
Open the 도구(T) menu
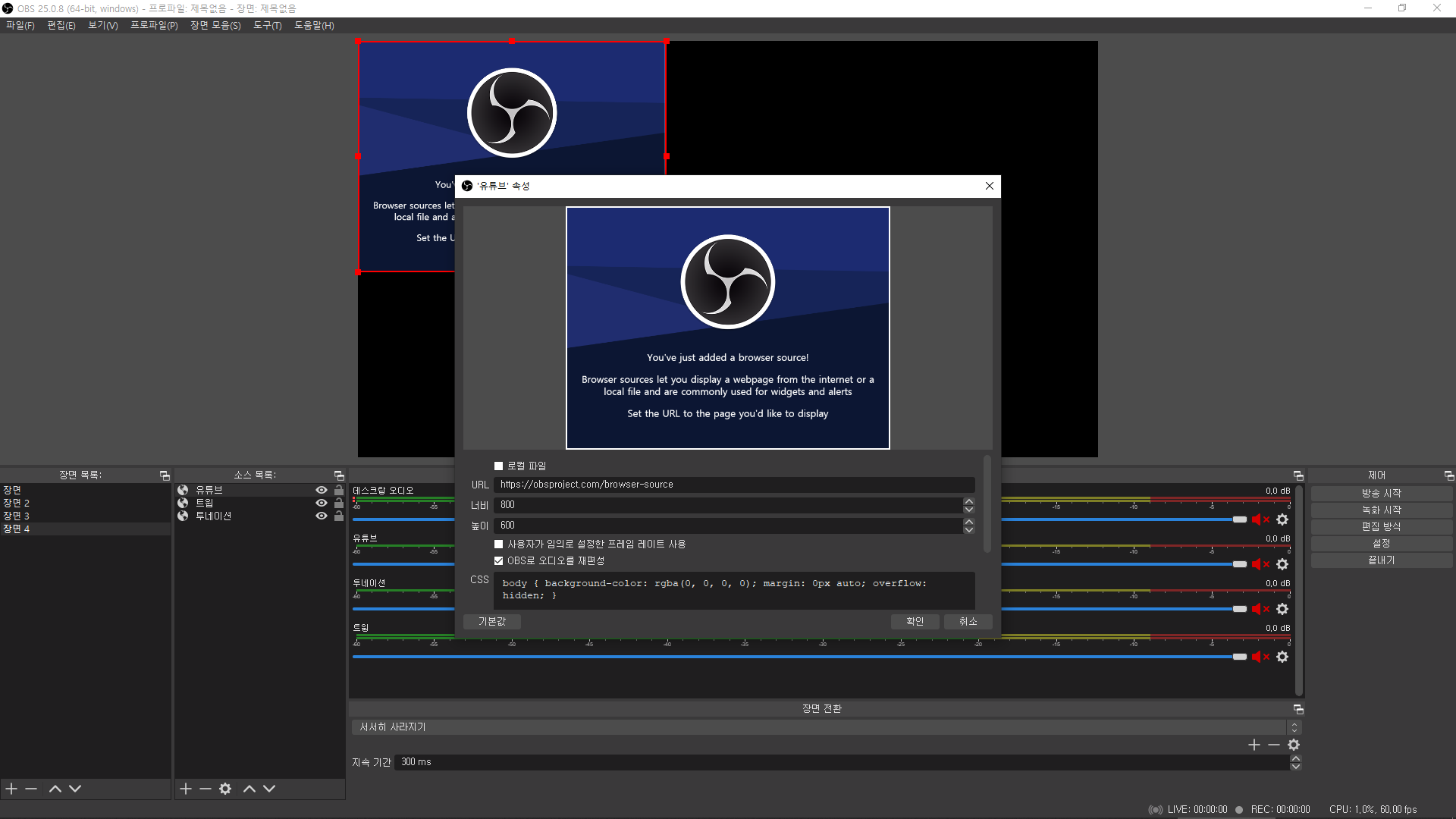coord(267,25)
